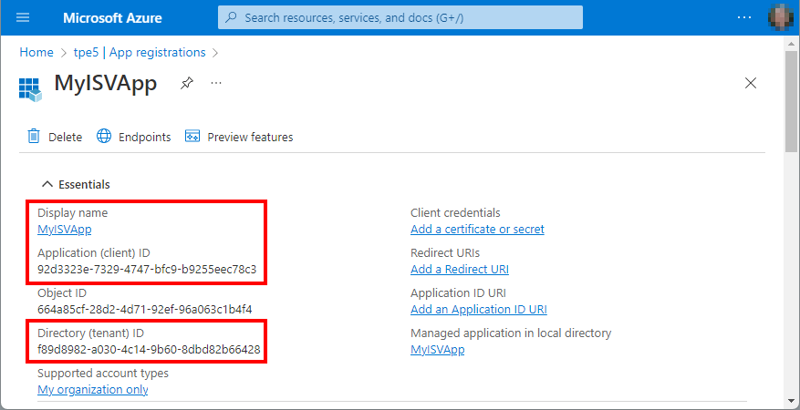800x410 pixels.
Task: Open tpe5 App registrations breadcrumb
Action: coord(140,53)
